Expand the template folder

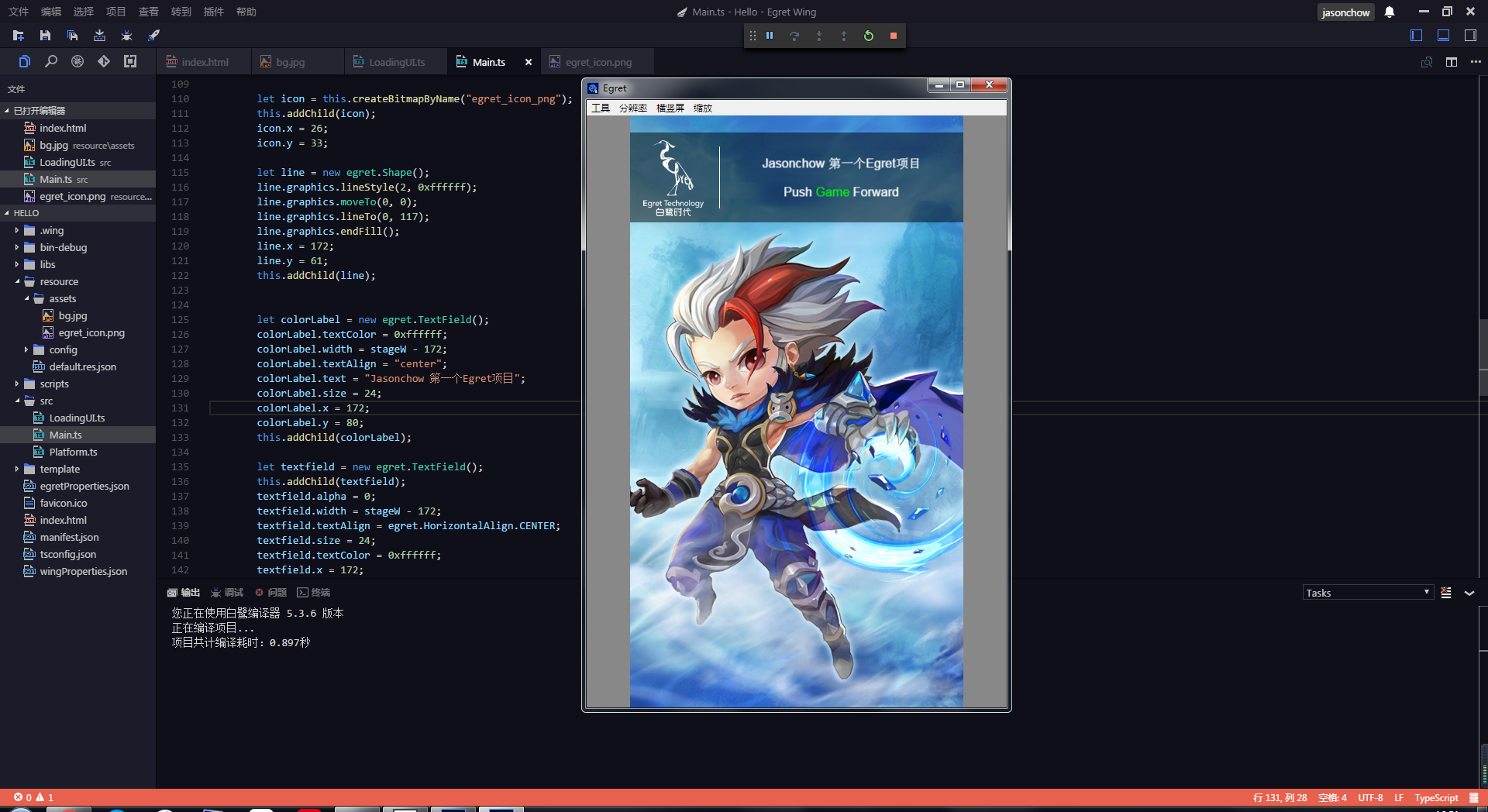click(16, 469)
